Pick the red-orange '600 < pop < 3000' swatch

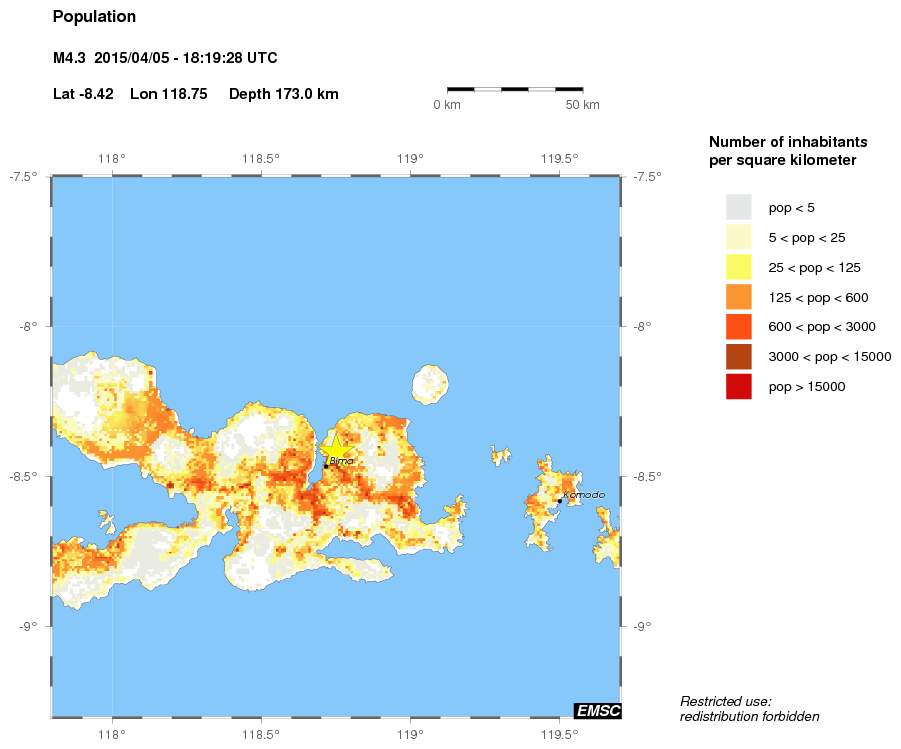[x=738, y=327]
